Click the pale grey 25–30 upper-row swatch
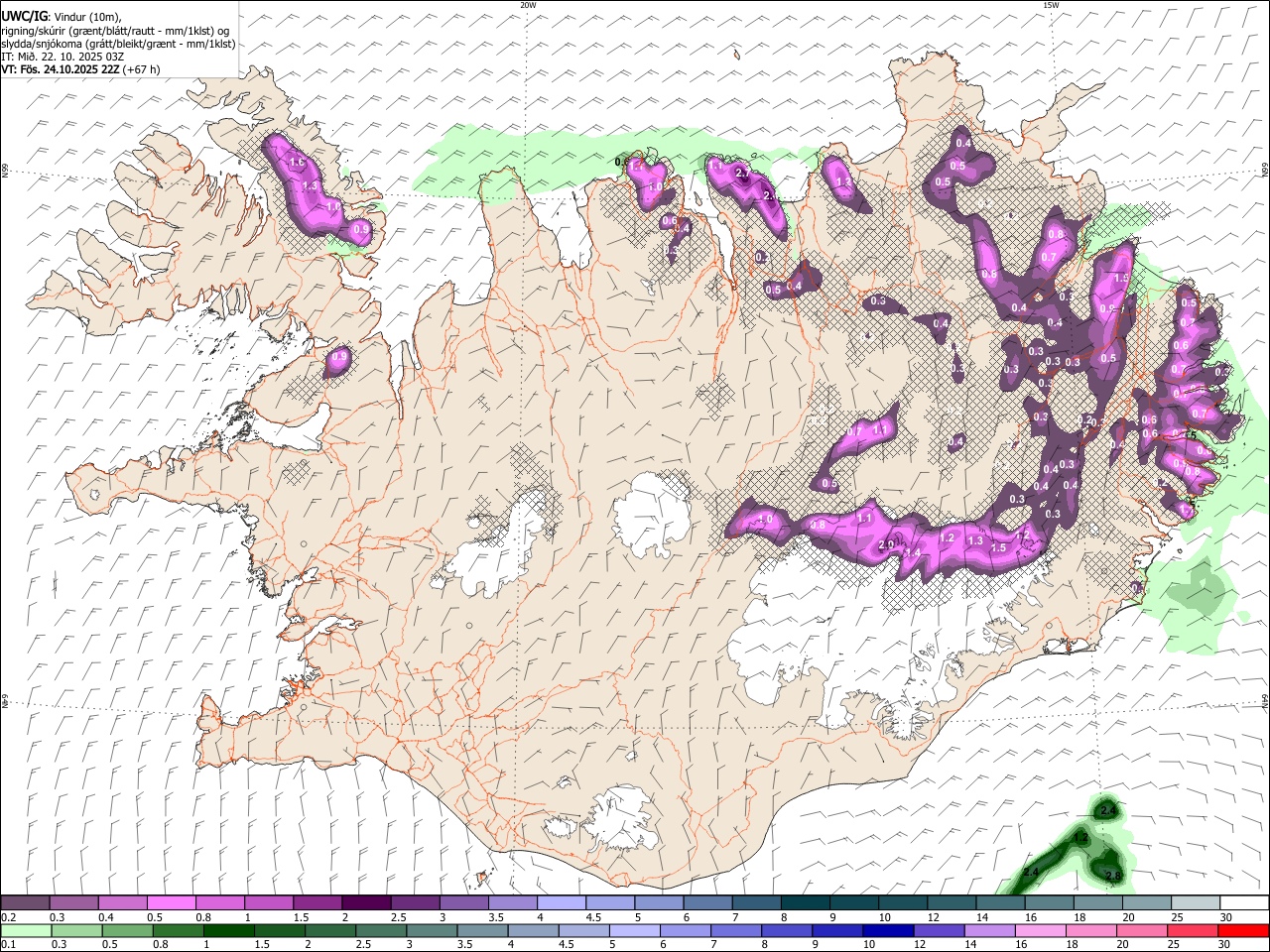The width and height of the screenshot is (1270, 952). point(1195,903)
